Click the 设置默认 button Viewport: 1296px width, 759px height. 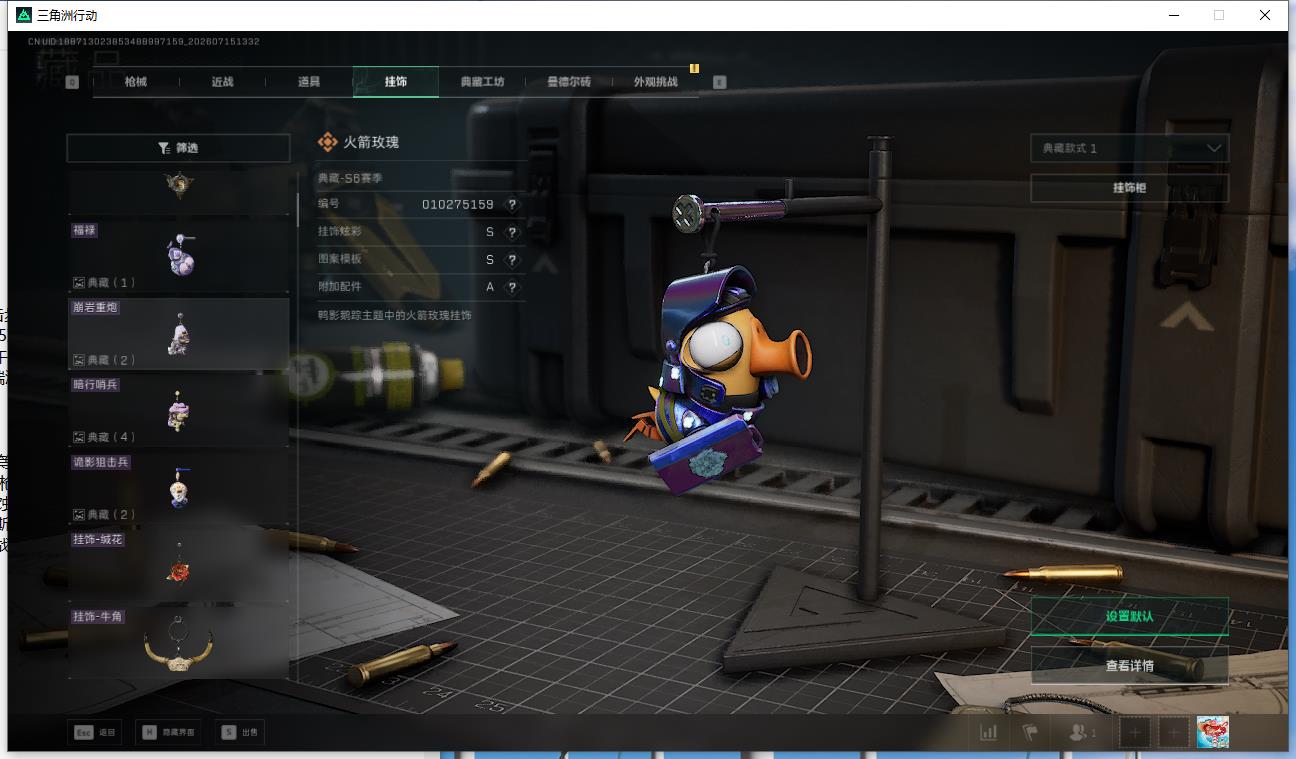click(x=1129, y=616)
